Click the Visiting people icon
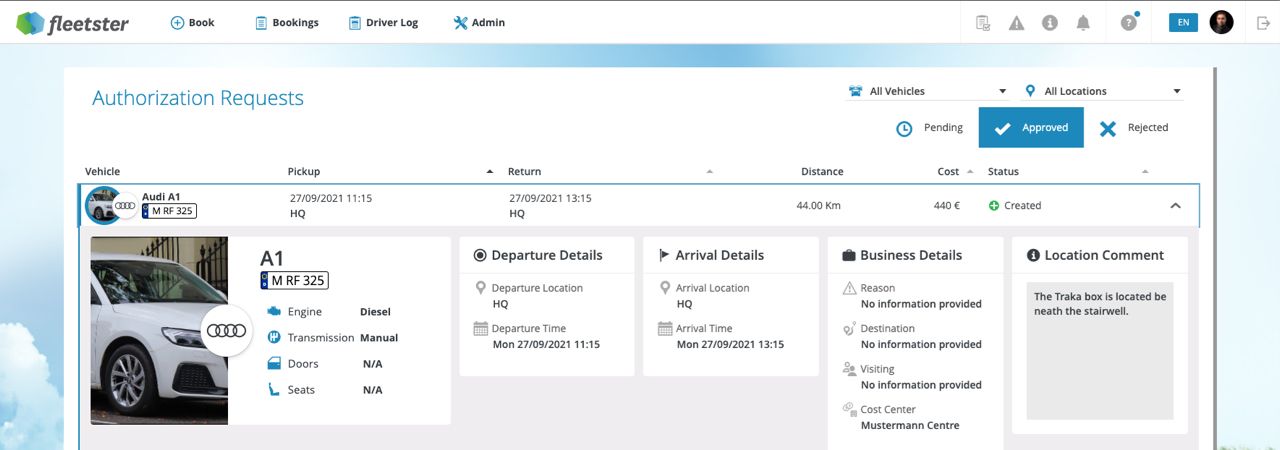The width and height of the screenshot is (1280, 450). click(849, 369)
